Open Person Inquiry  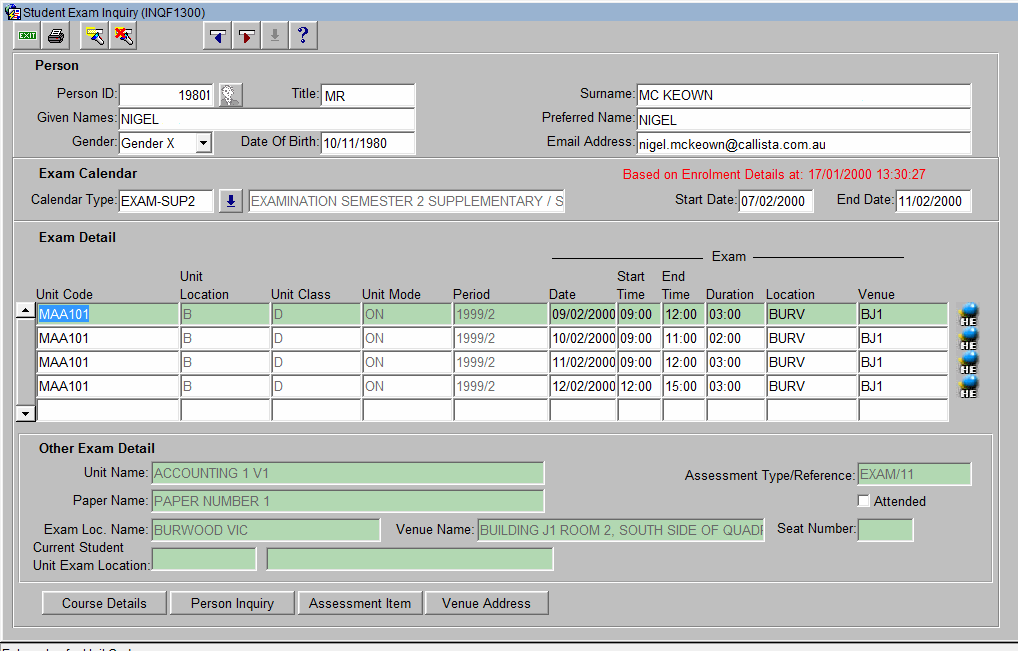click(232, 603)
